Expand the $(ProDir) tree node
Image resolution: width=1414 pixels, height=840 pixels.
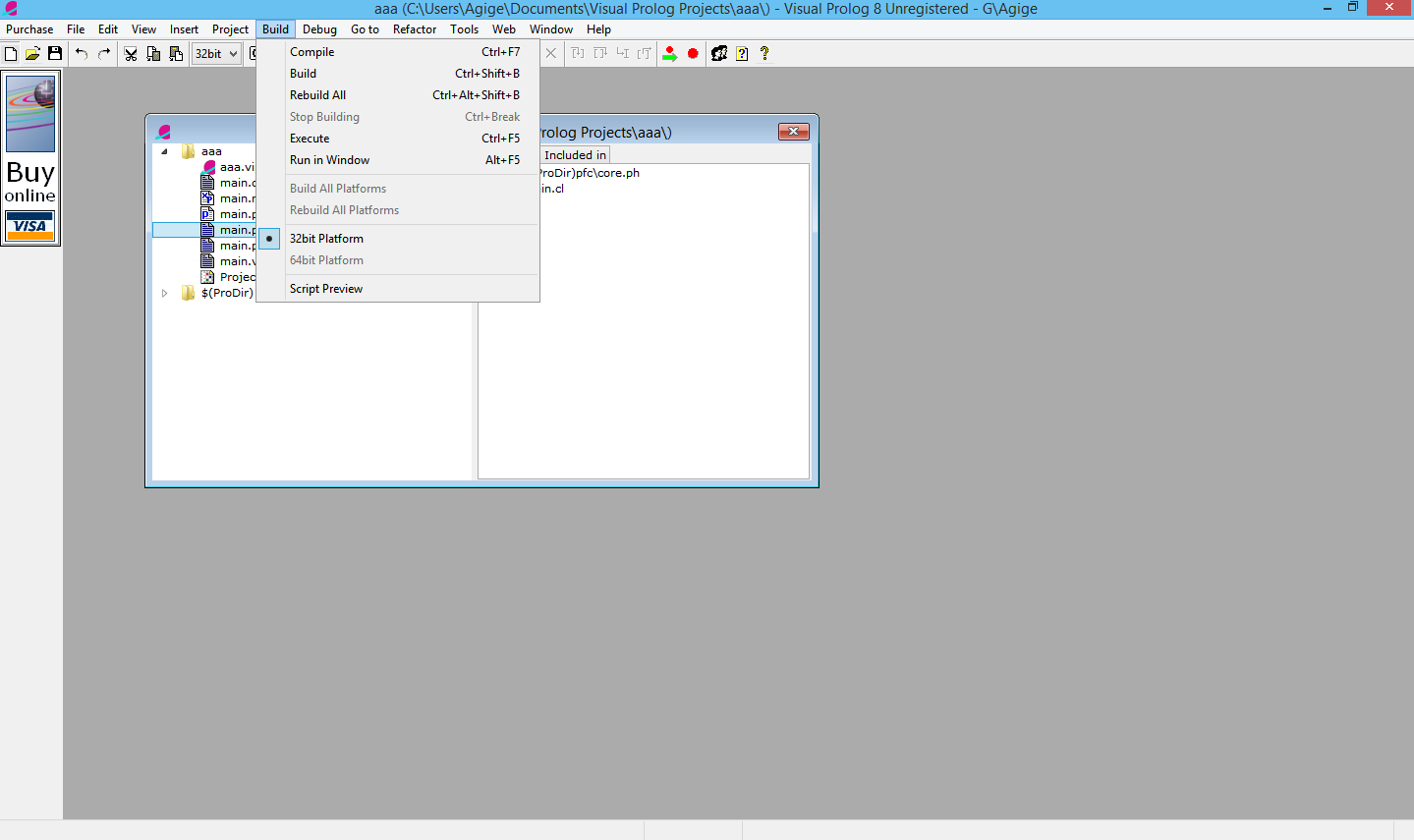pos(164,292)
